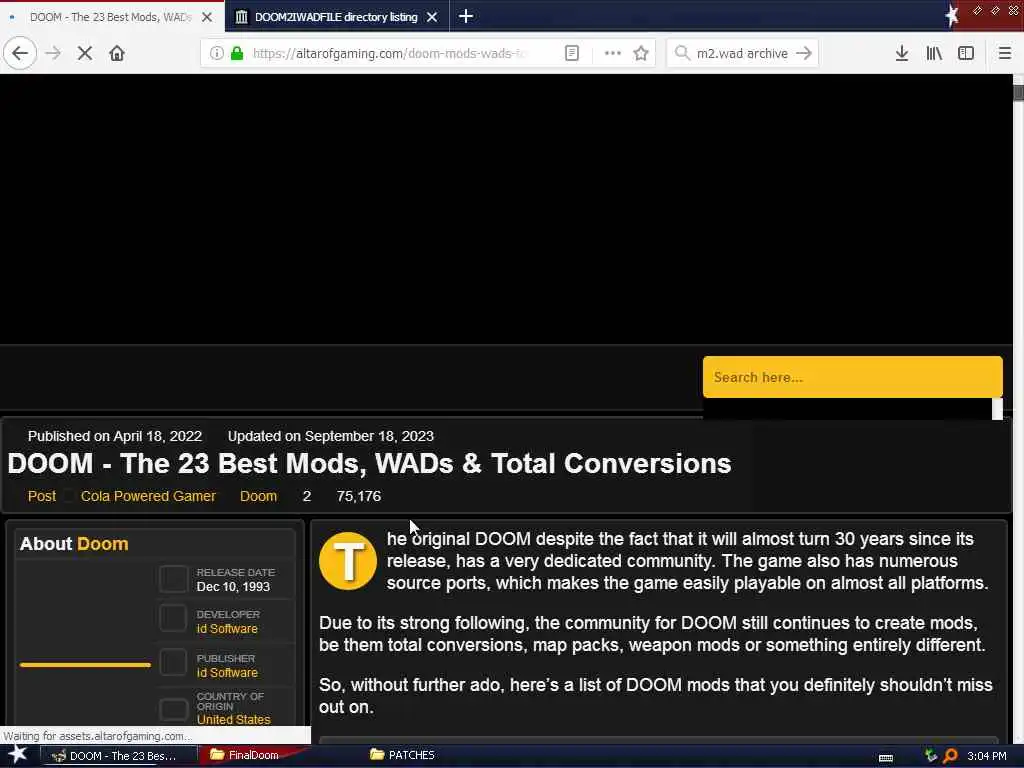
Task: Close the DOOM 23 Best Mods tab
Action: tap(207, 17)
